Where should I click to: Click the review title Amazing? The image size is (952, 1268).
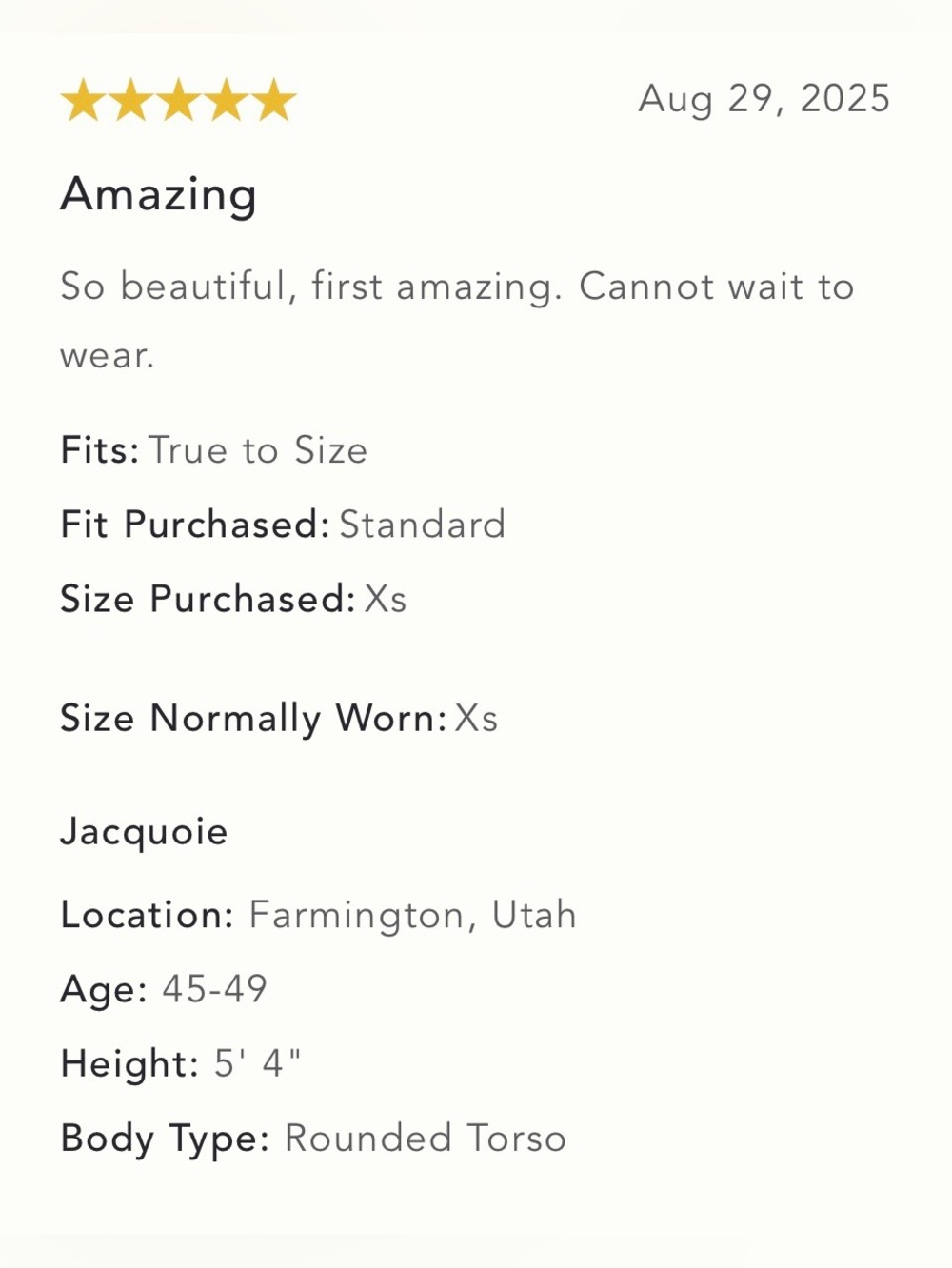pyautogui.click(x=159, y=195)
